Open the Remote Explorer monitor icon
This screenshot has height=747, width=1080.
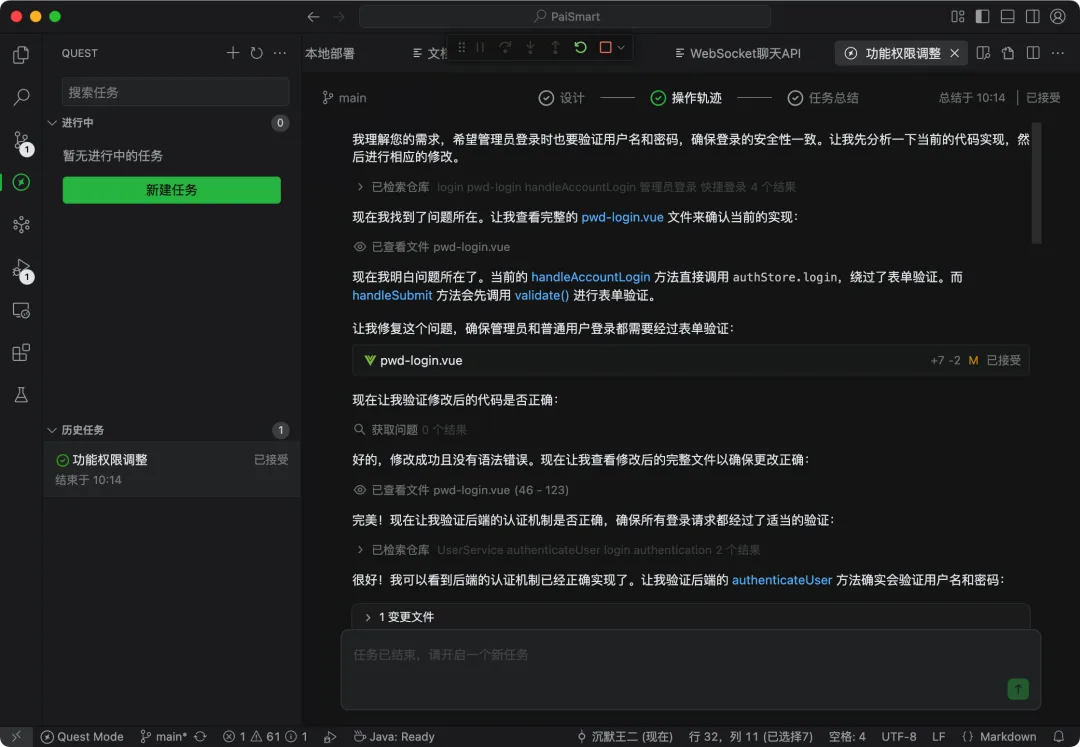pyautogui.click(x=21, y=311)
